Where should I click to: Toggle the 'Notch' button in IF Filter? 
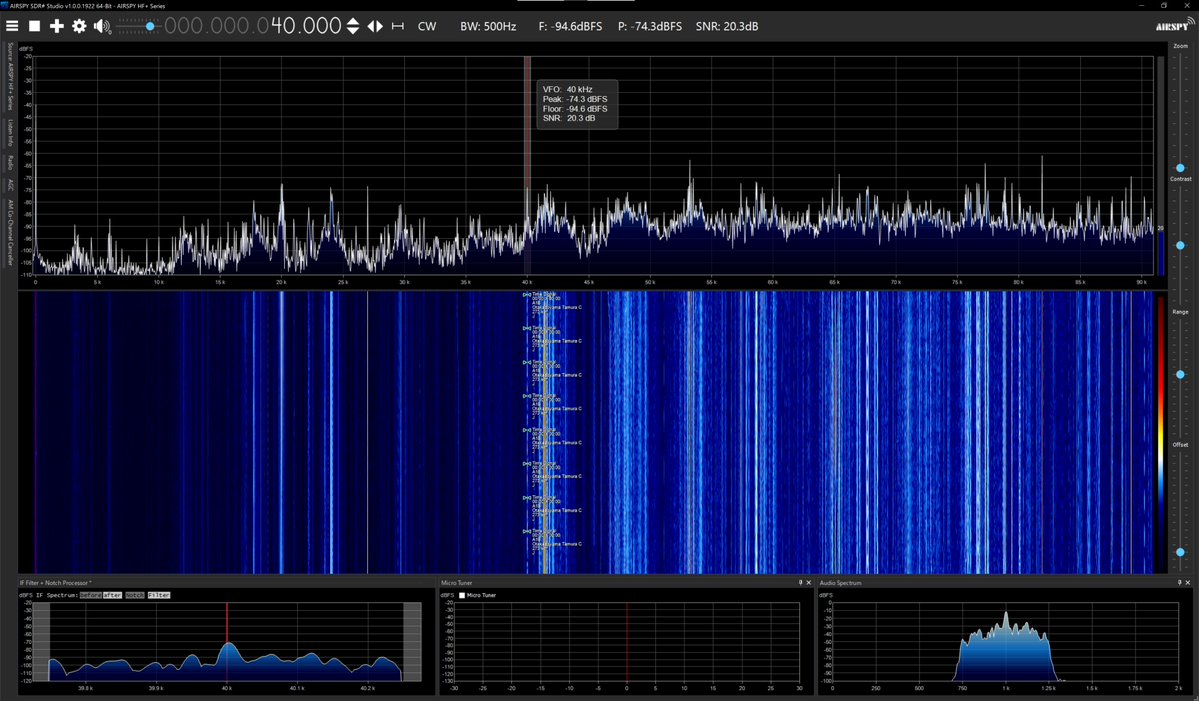tap(135, 595)
